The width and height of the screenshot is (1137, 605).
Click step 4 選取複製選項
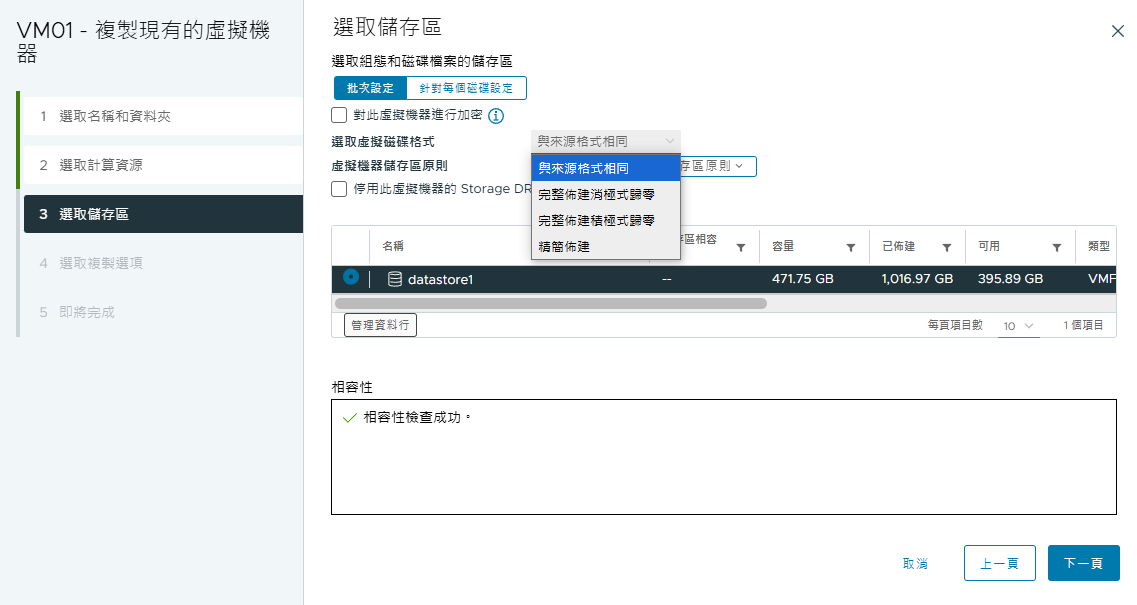[x=163, y=263]
